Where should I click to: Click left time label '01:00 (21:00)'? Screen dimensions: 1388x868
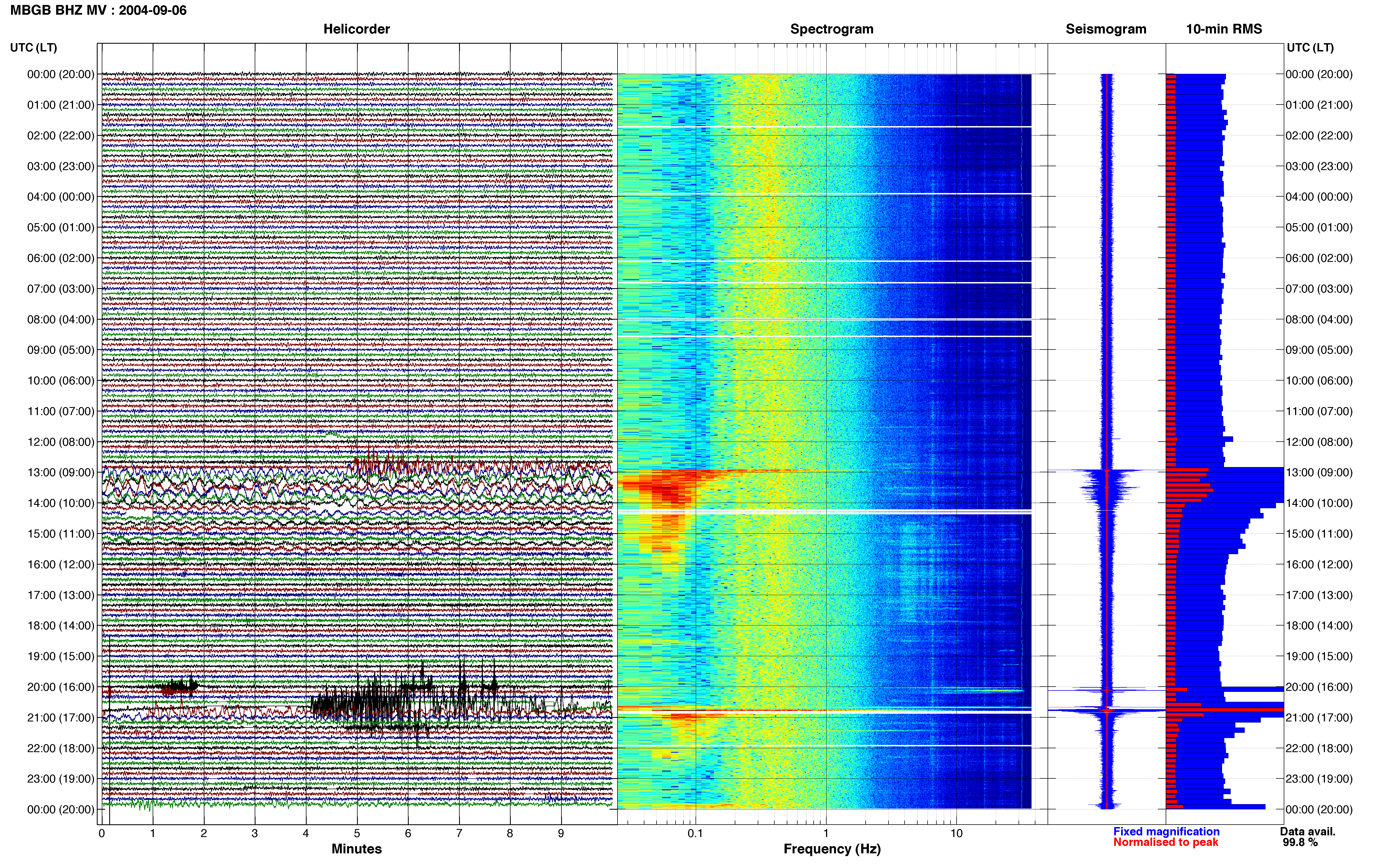coord(61,105)
